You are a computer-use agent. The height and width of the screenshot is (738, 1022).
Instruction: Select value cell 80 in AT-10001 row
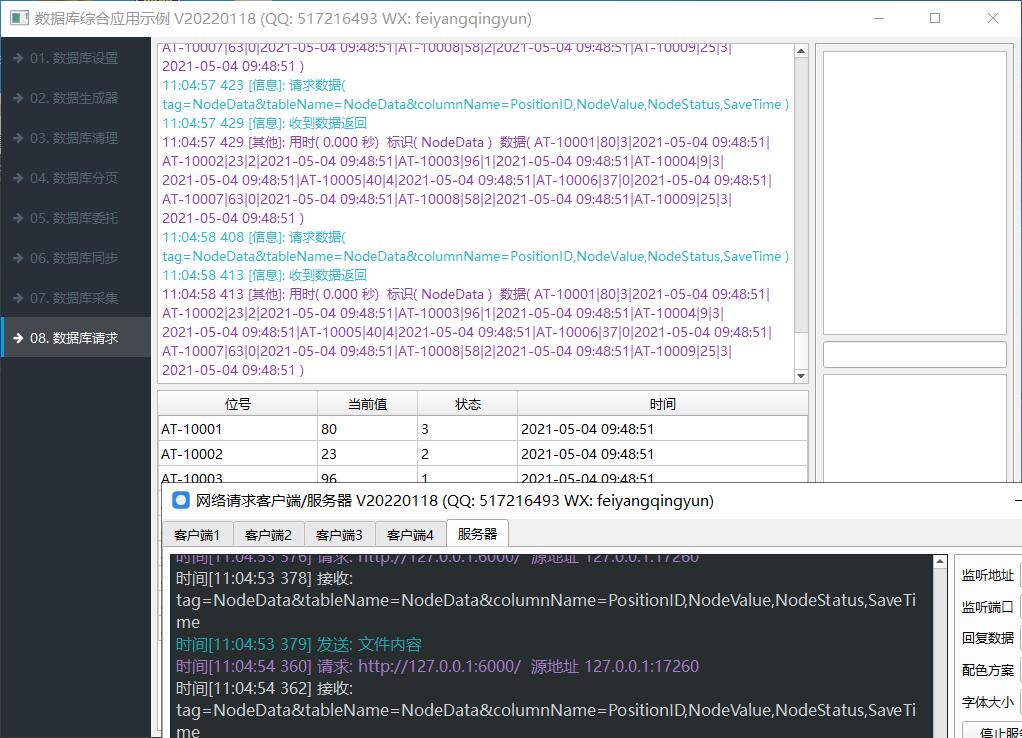[368, 429]
